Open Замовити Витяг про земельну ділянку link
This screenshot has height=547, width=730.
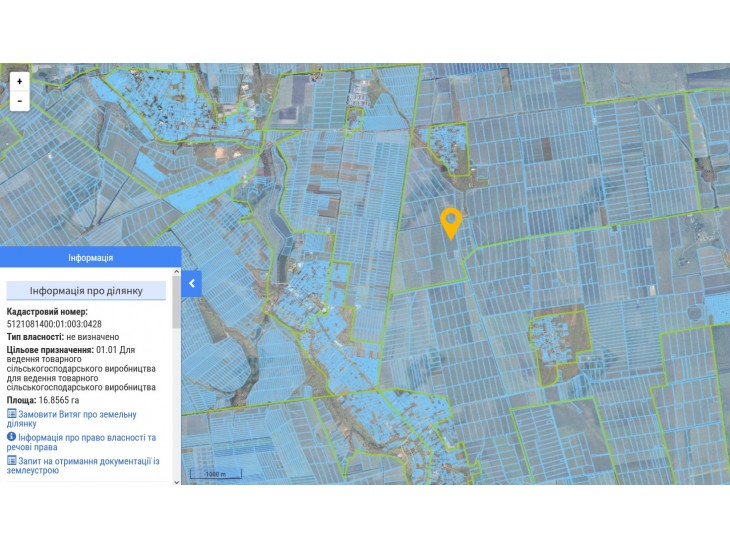[72, 419]
